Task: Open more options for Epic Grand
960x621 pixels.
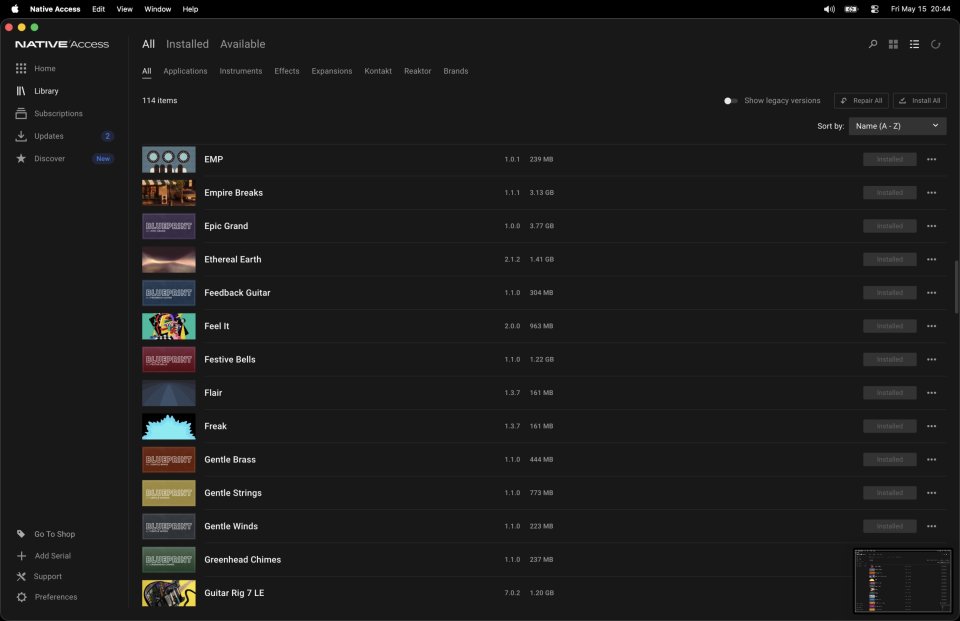Action: click(x=931, y=226)
